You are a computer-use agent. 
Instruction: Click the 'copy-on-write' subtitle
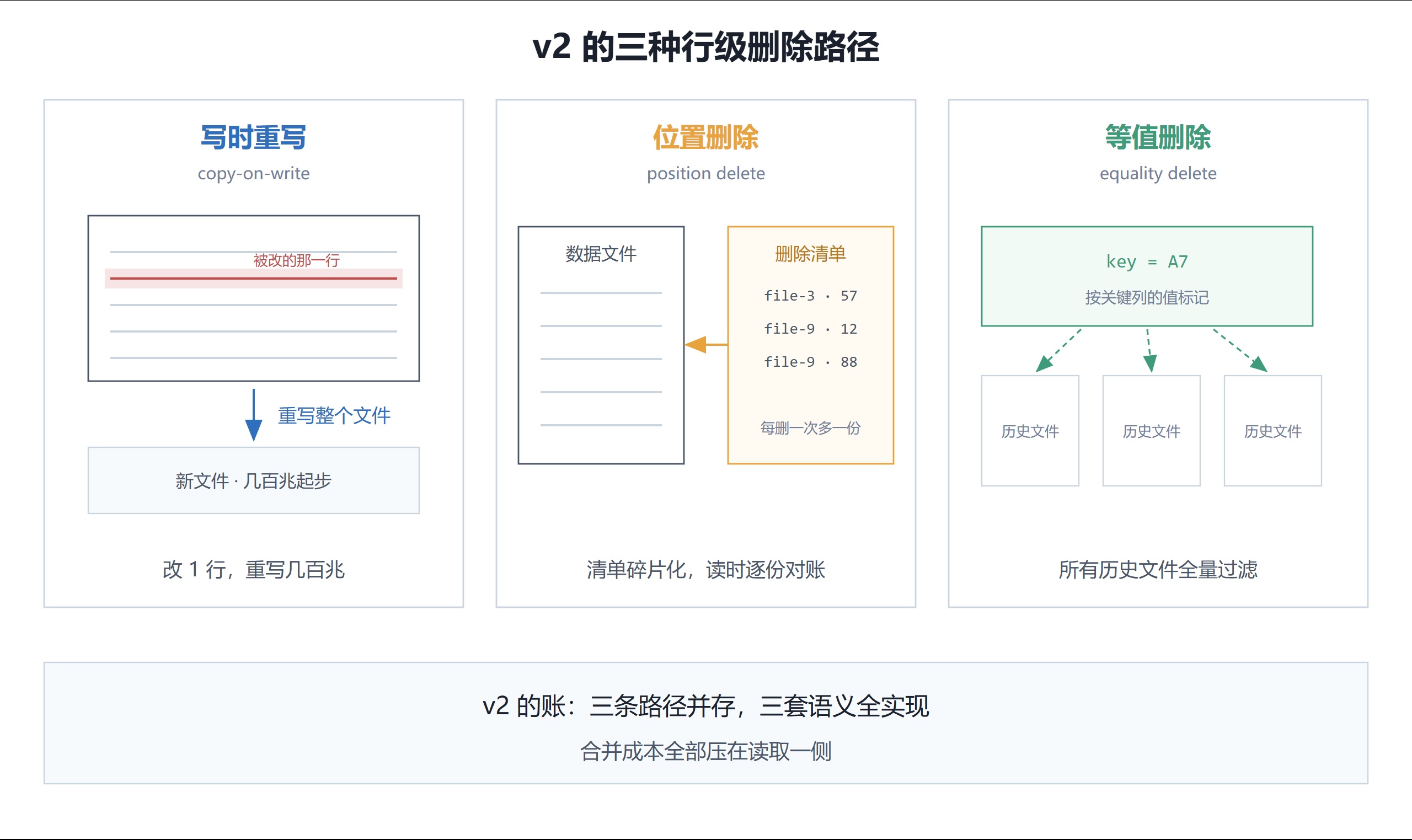pyautogui.click(x=254, y=173)
